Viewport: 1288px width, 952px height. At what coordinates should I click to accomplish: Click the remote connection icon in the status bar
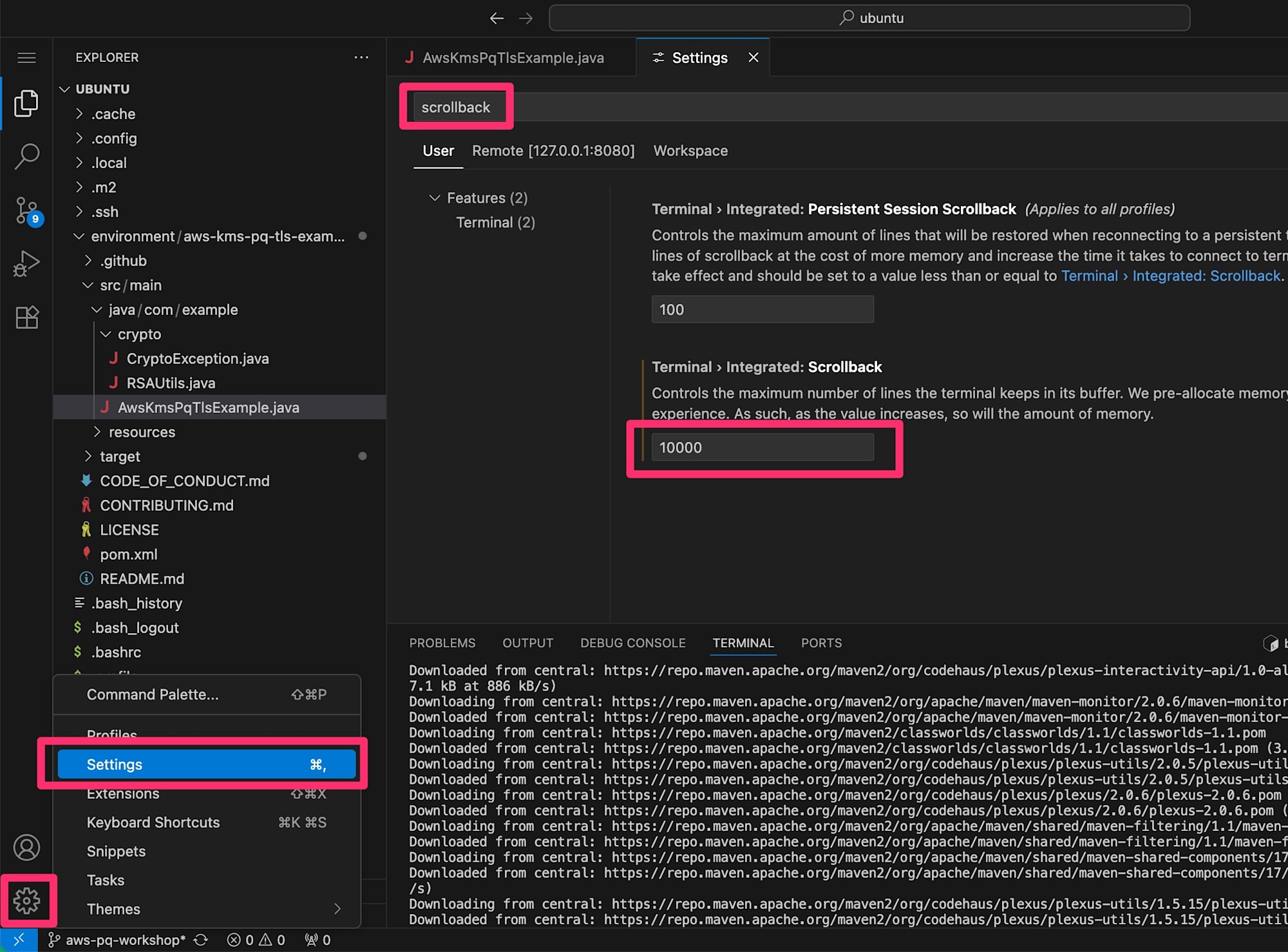coord(19,940)
